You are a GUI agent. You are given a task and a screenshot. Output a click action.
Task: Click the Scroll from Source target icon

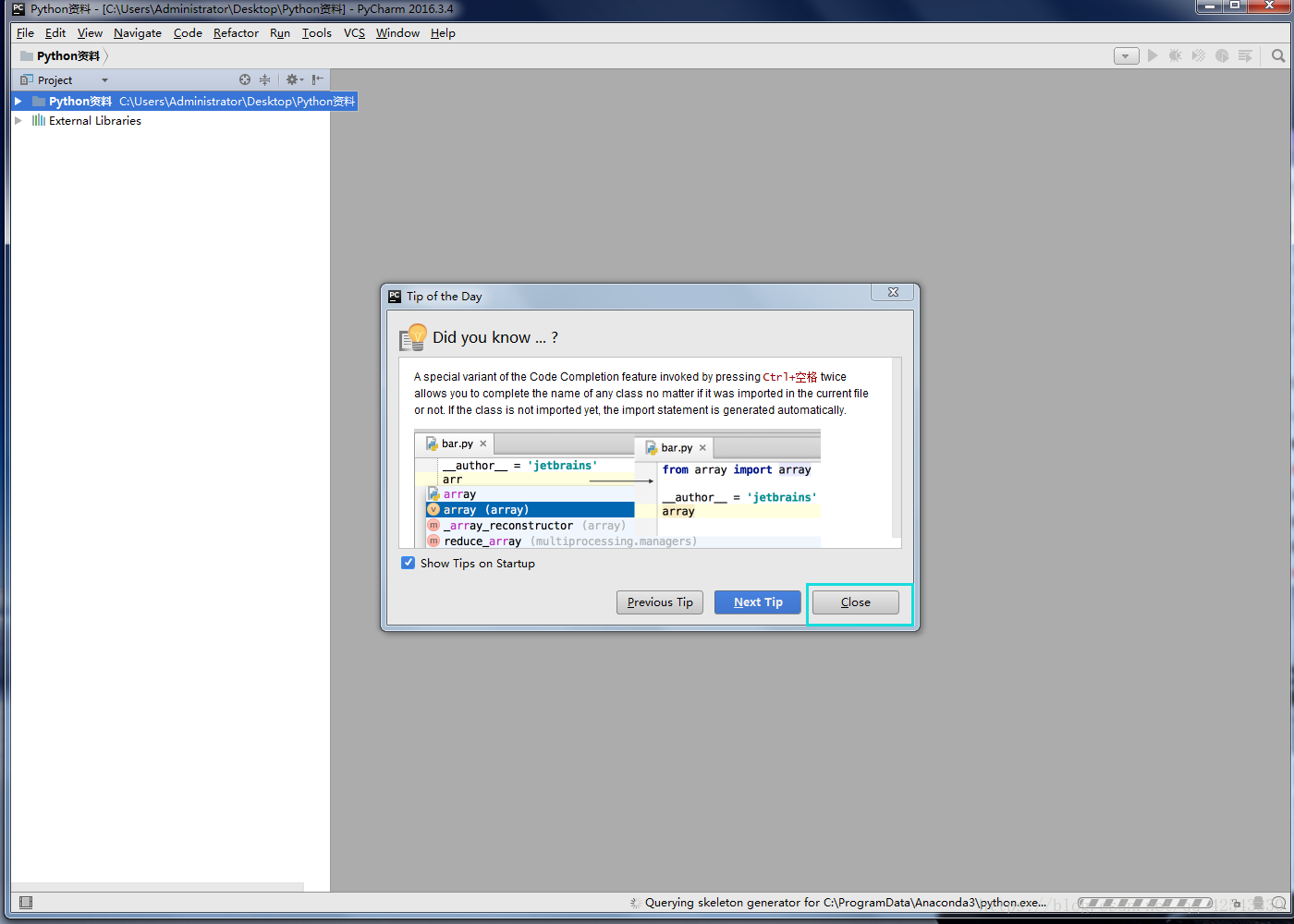[245, 79]
